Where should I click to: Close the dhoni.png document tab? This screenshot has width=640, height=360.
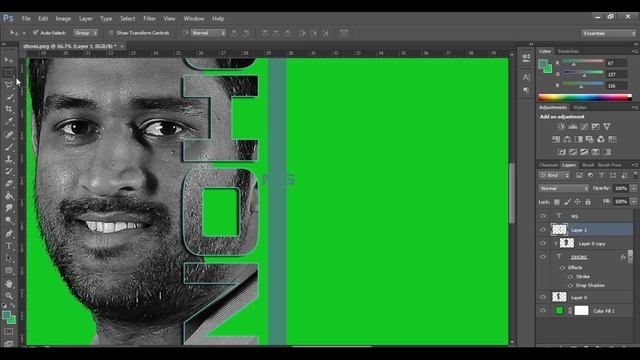122,46
